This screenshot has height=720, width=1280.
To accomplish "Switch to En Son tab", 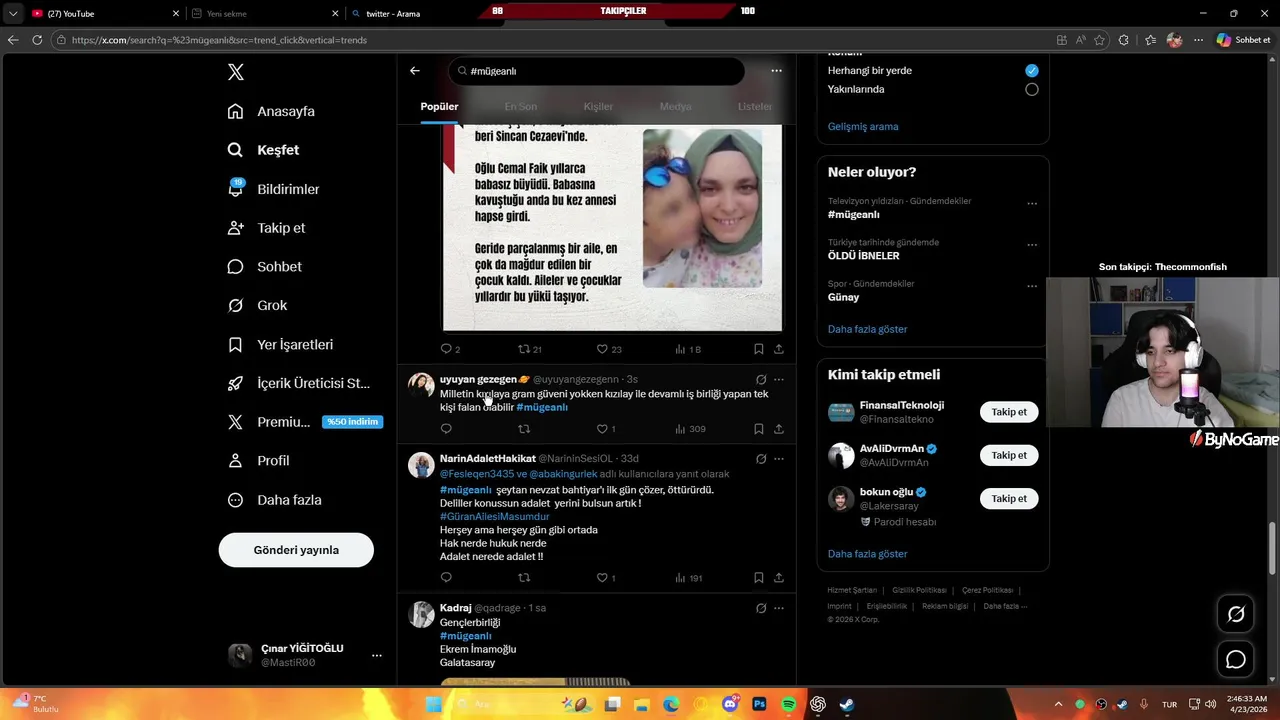I will [x=520, y=106].
